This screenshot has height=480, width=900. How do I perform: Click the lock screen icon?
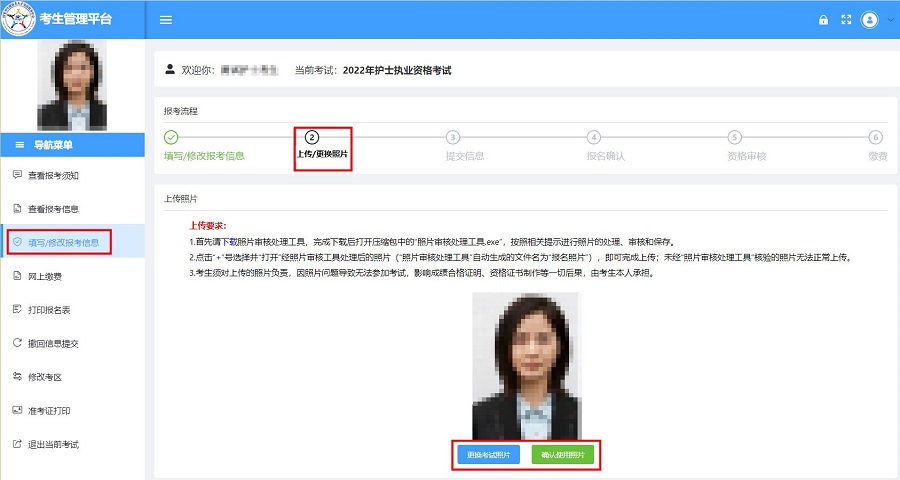(823, 20)
